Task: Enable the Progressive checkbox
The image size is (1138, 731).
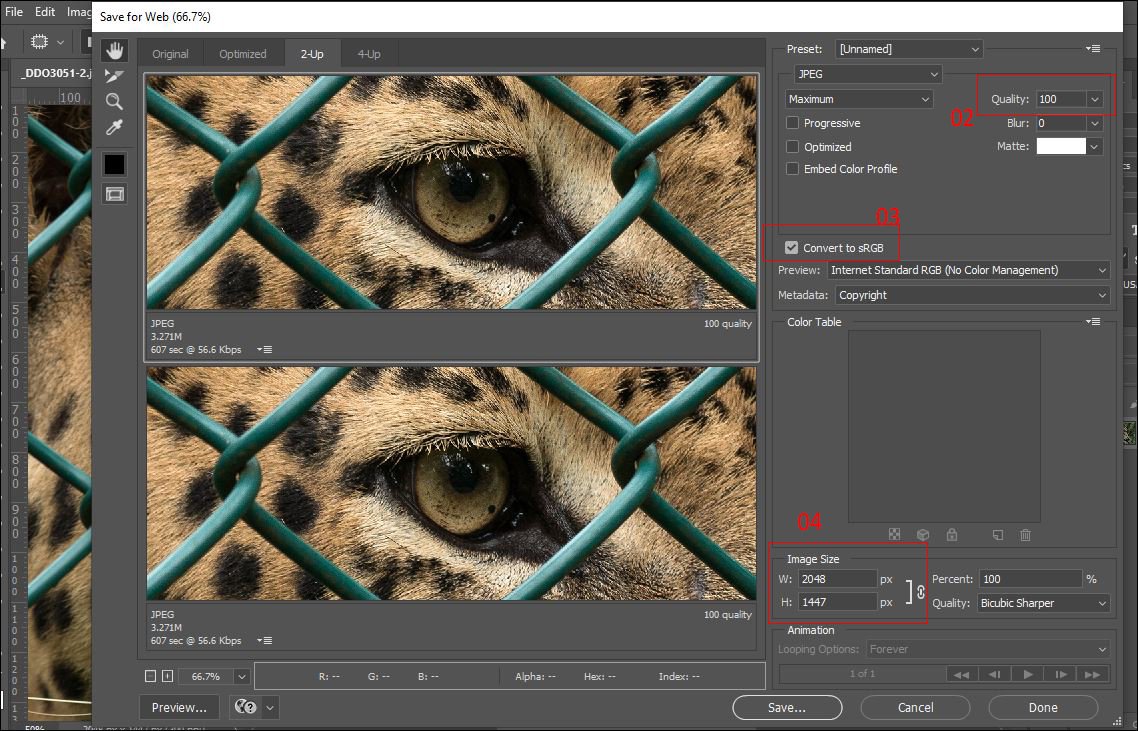Action: (x=792, y=122)
